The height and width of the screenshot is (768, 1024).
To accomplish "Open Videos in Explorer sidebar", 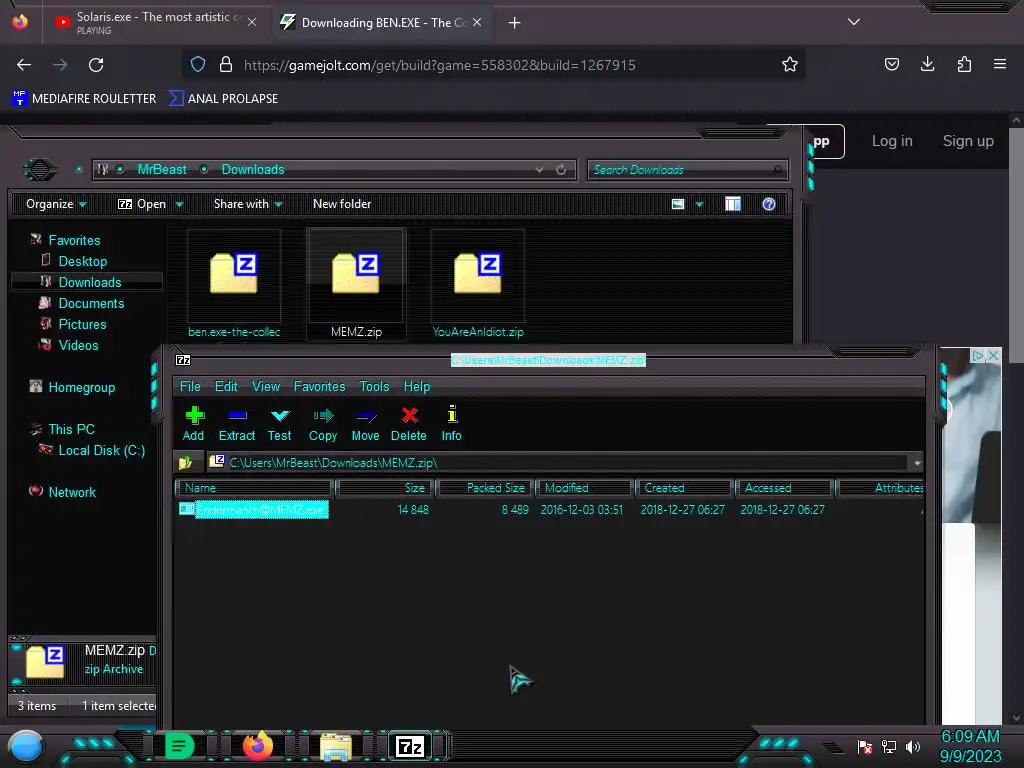I will click(x=78, y=345).
